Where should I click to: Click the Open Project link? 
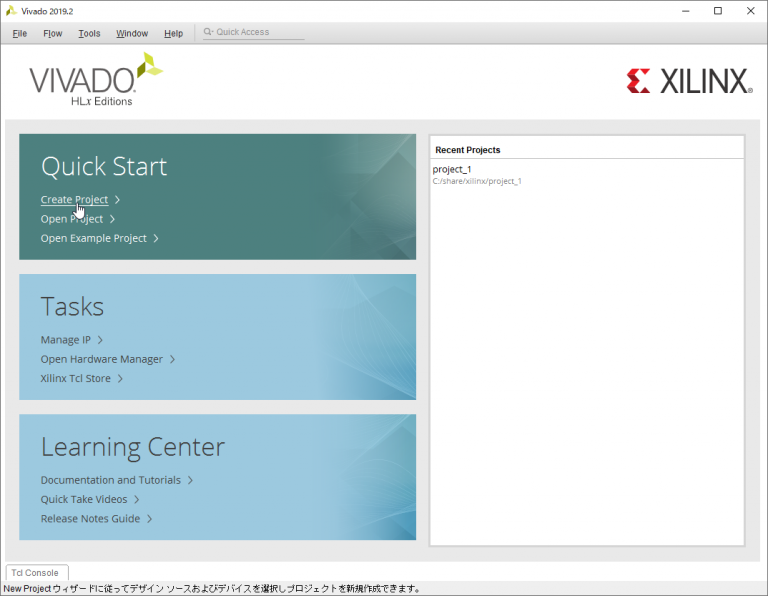coord(71,219)
